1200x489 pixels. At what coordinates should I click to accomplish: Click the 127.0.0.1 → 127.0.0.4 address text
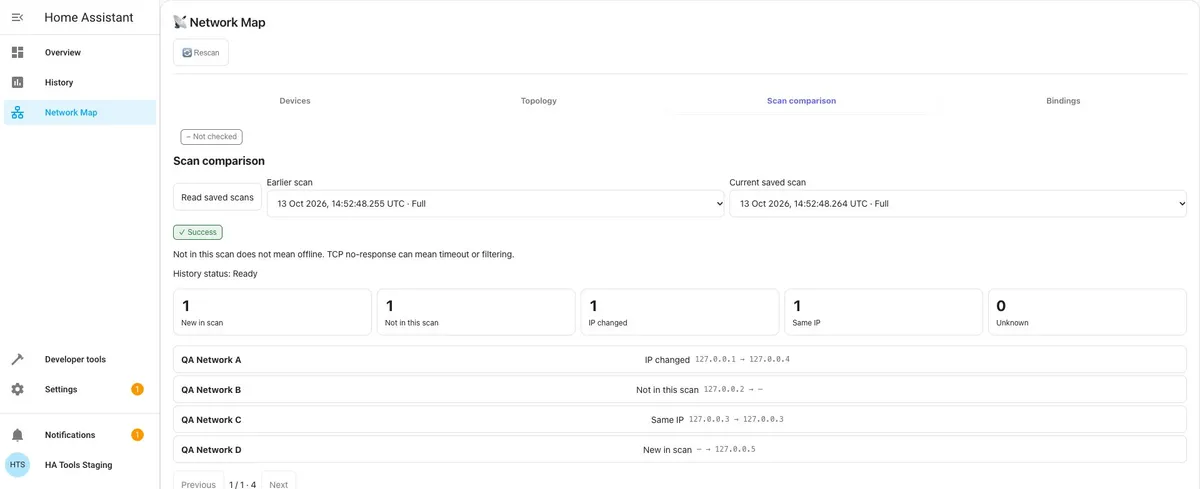742,359
